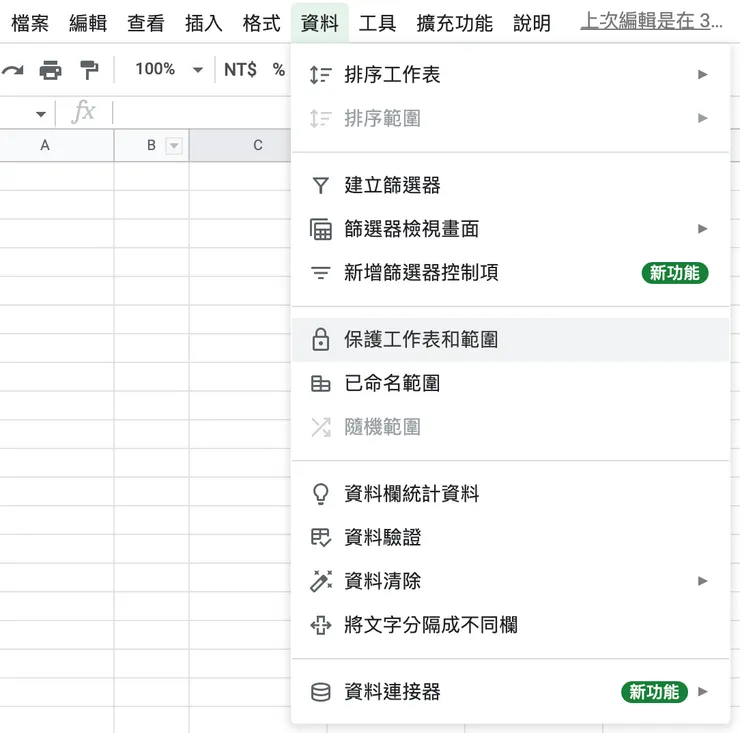The height and width of the screenshot is (733, 740).
Task: Click the lock icon for 保護工作表和範圍
Action: 320,339
